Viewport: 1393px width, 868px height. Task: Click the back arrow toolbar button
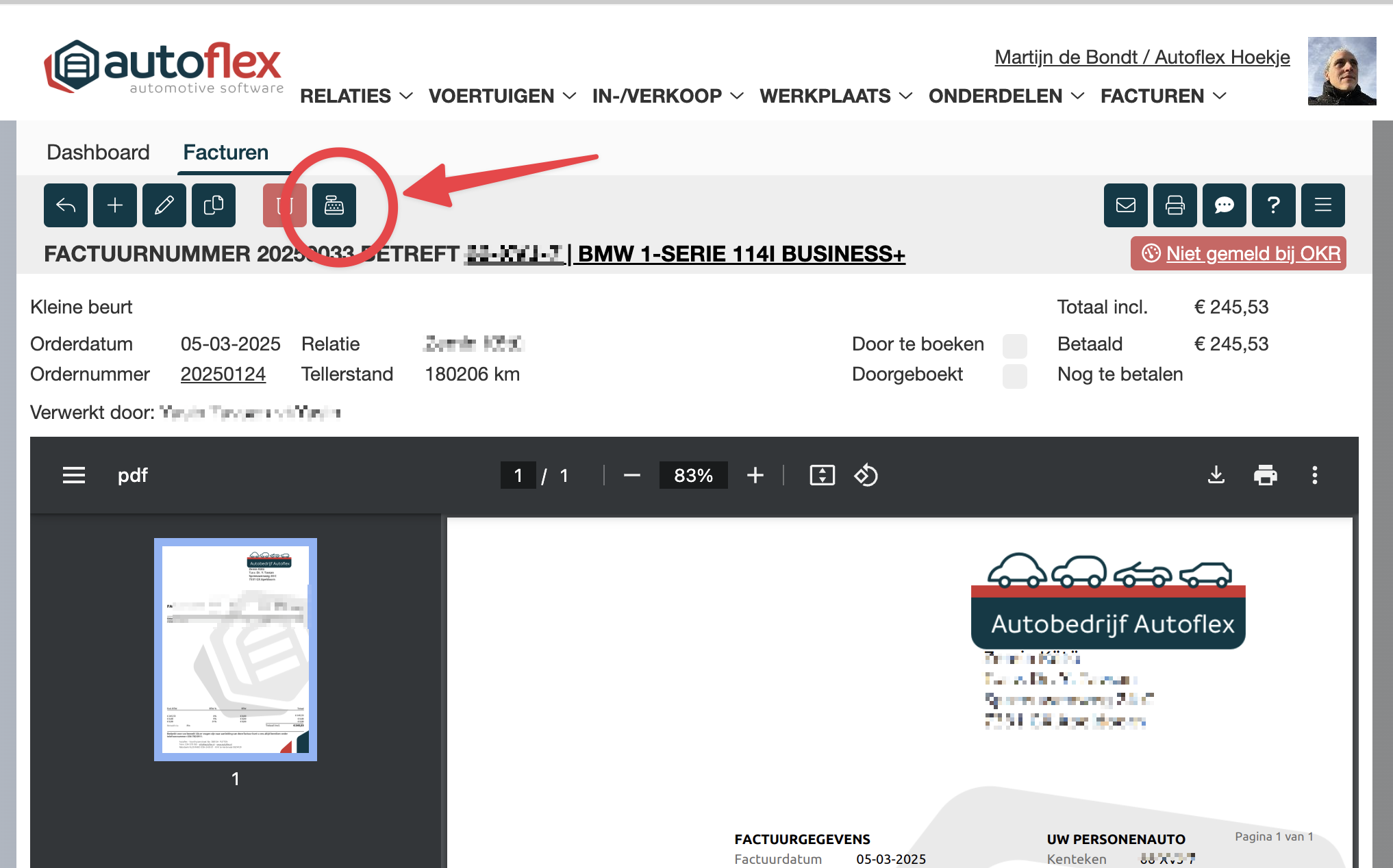66,205
